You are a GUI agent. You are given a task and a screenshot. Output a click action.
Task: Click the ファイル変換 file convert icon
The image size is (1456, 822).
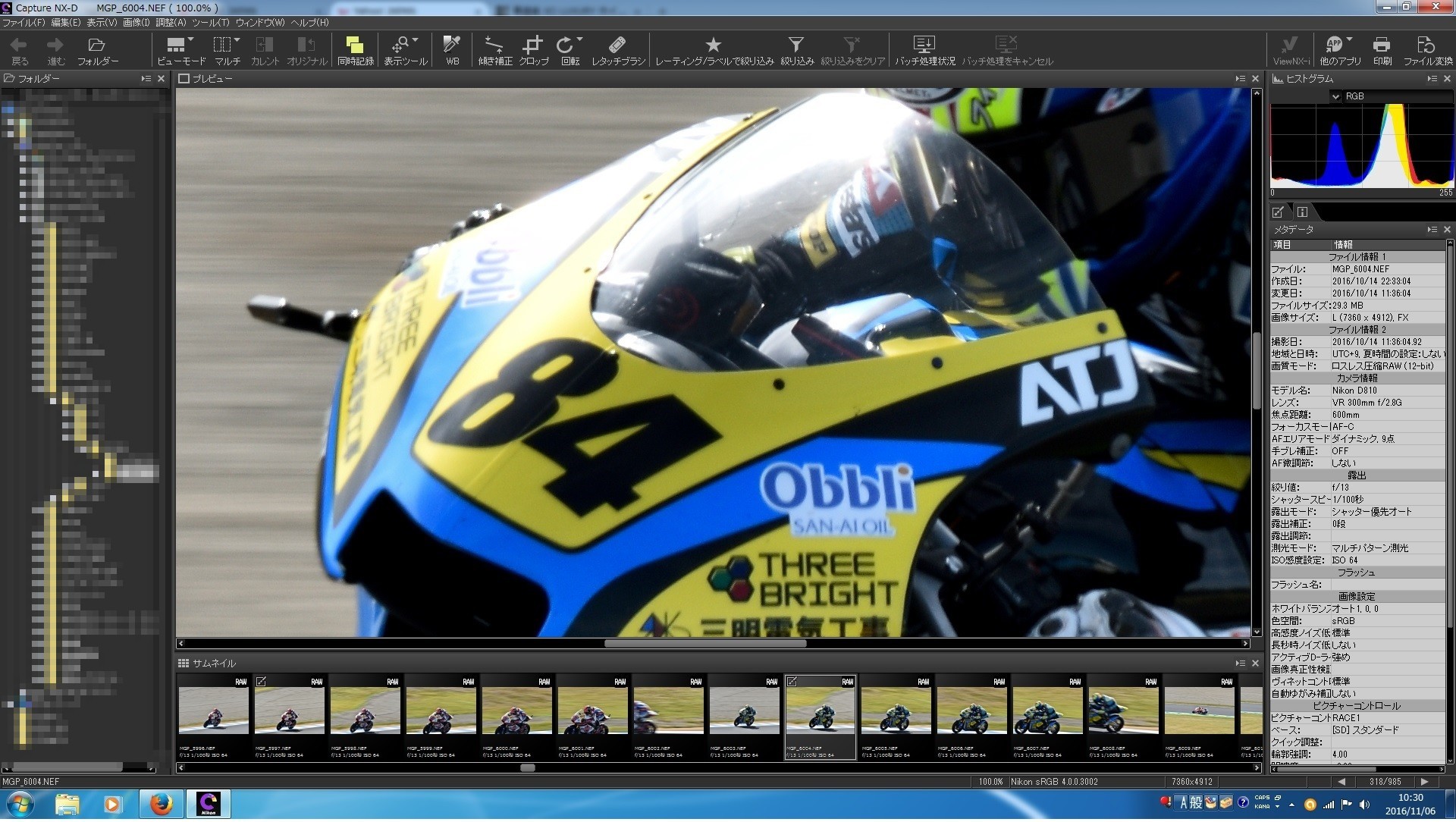1426,45
